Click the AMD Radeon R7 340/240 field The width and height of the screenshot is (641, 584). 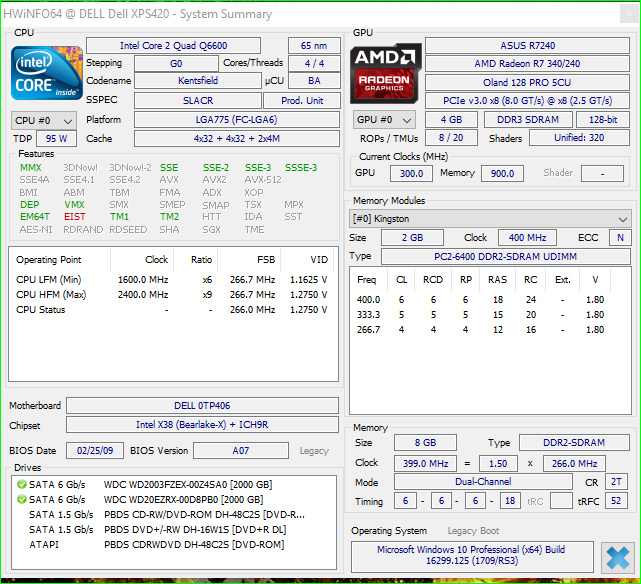527,63
